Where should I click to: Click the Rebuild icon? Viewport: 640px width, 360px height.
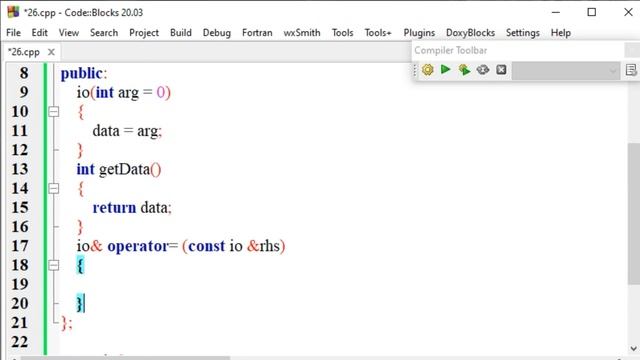483,70
